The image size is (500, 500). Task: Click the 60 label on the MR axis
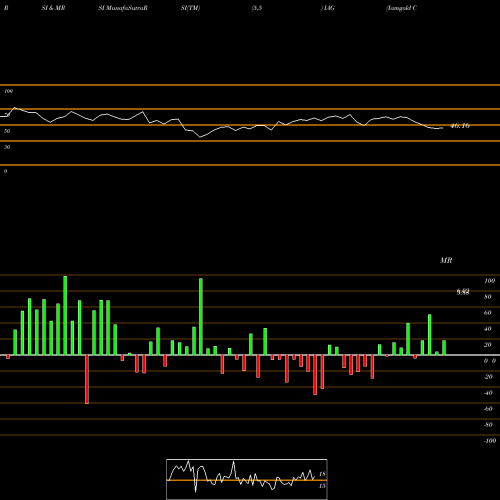pyautogui.click(x=488, y=313)
